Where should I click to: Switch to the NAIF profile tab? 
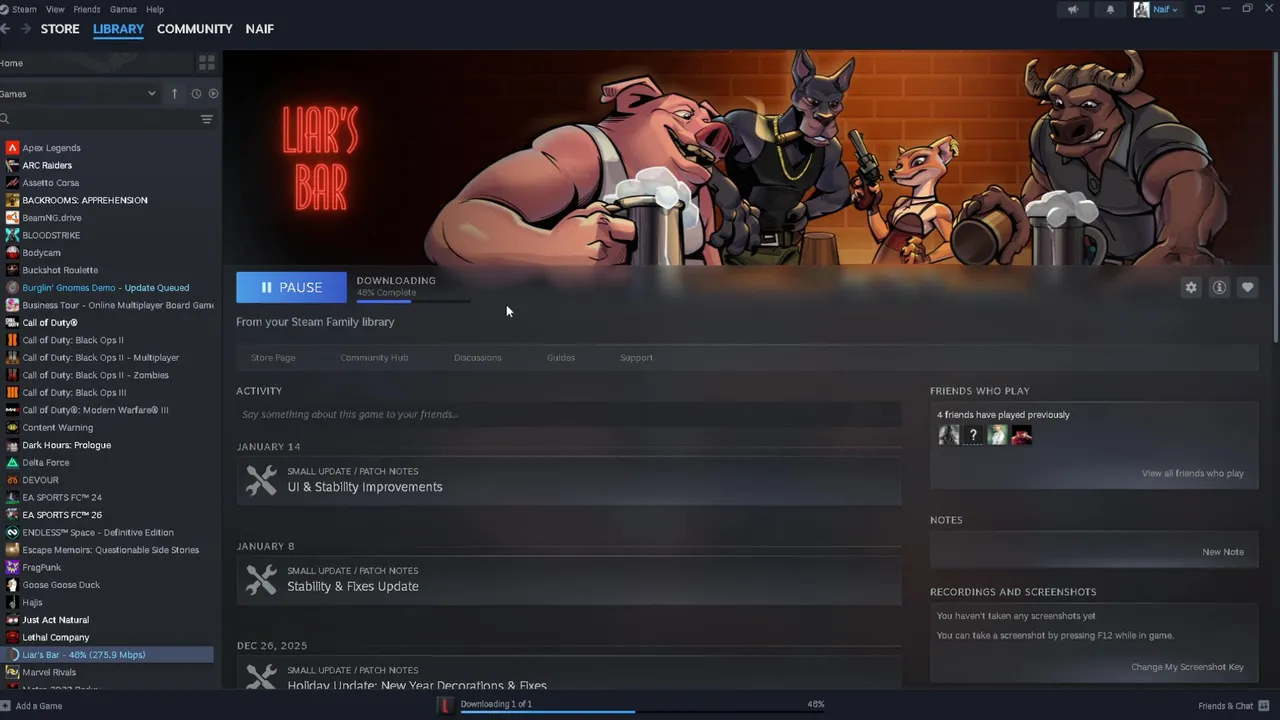(260, 29)
